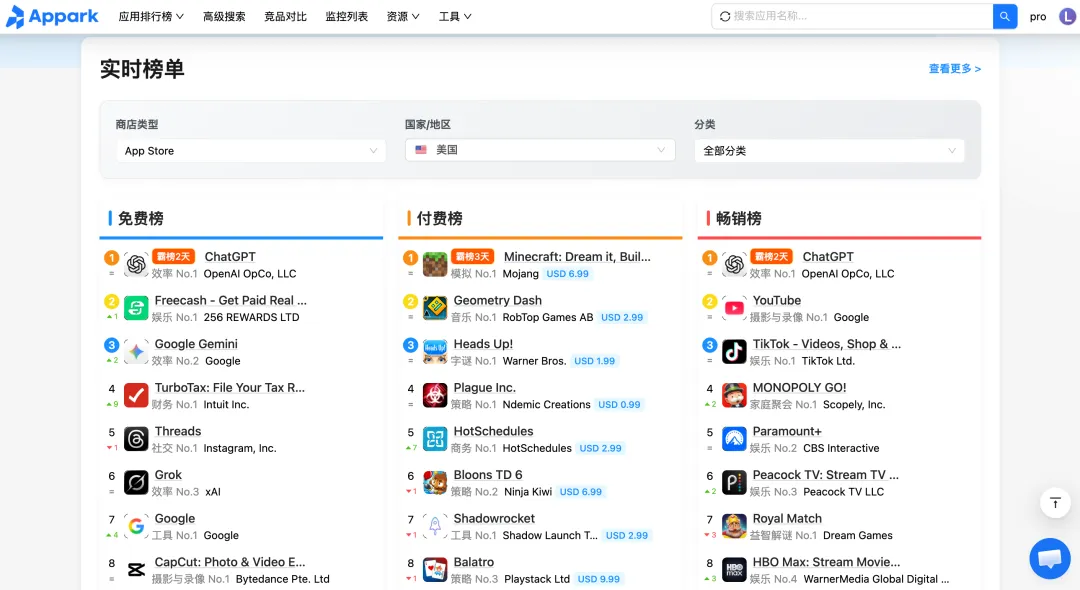This screenshot has width=1080, height=590.
Task: Click the Ndemic Creations developer name
Action: click(x=546, y=404)
